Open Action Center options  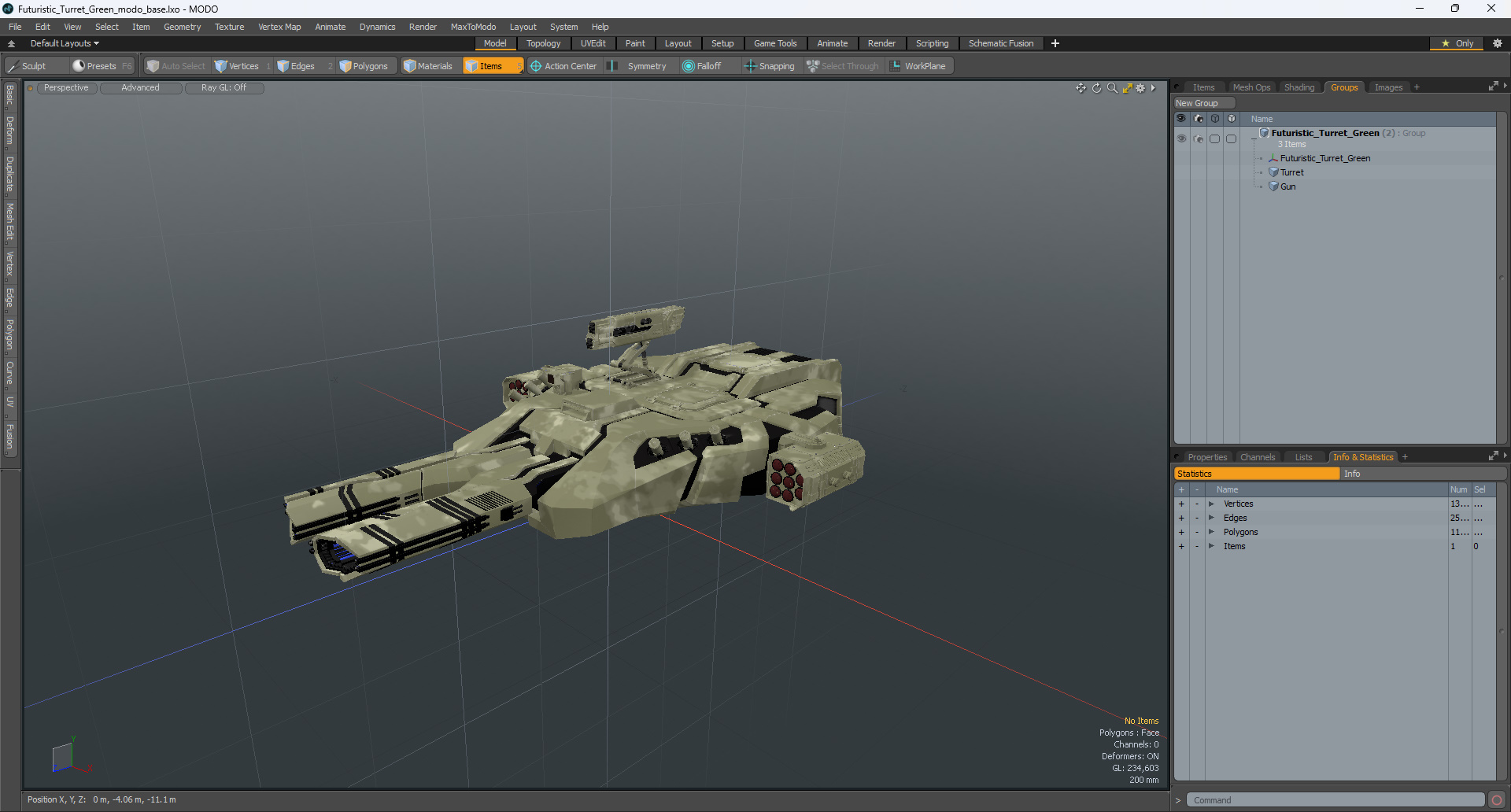563,66
